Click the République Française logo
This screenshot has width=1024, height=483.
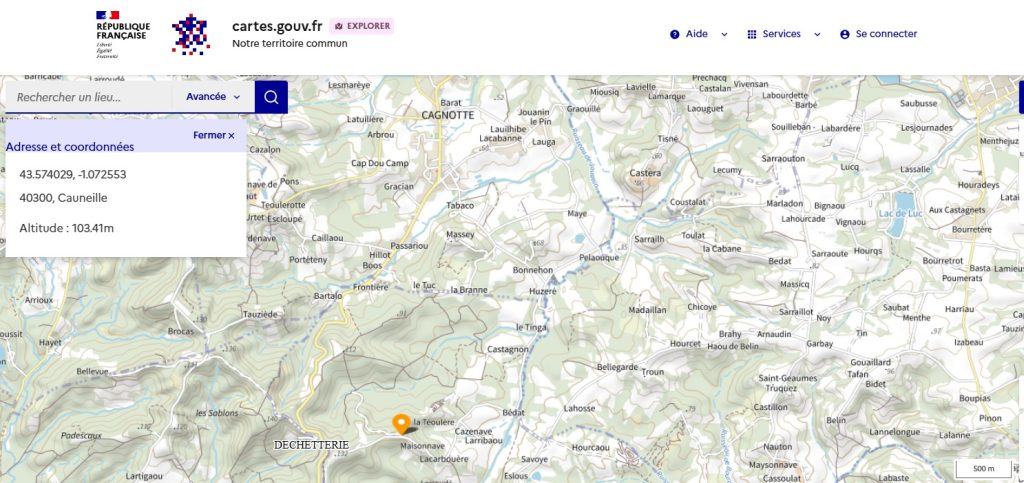(x=122, y=35)
